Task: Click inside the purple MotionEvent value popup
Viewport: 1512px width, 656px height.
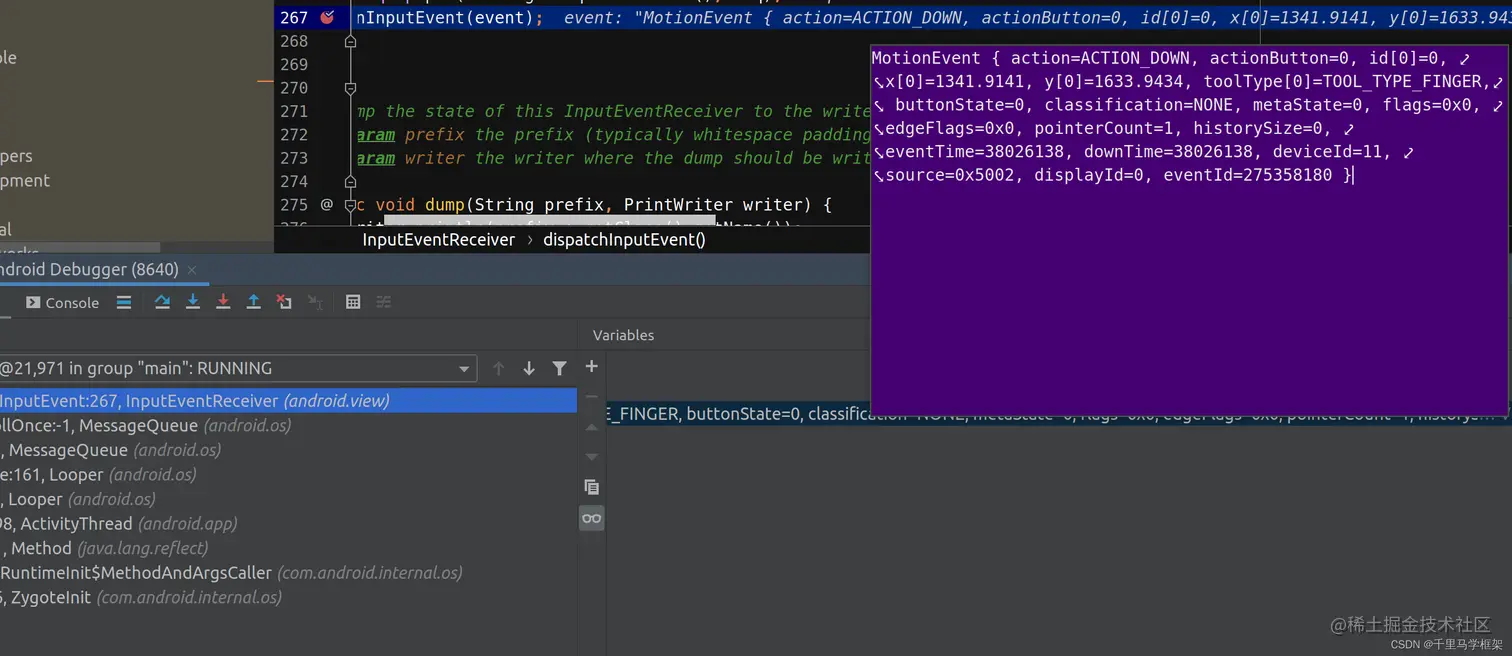Action: coord(1189,229)
